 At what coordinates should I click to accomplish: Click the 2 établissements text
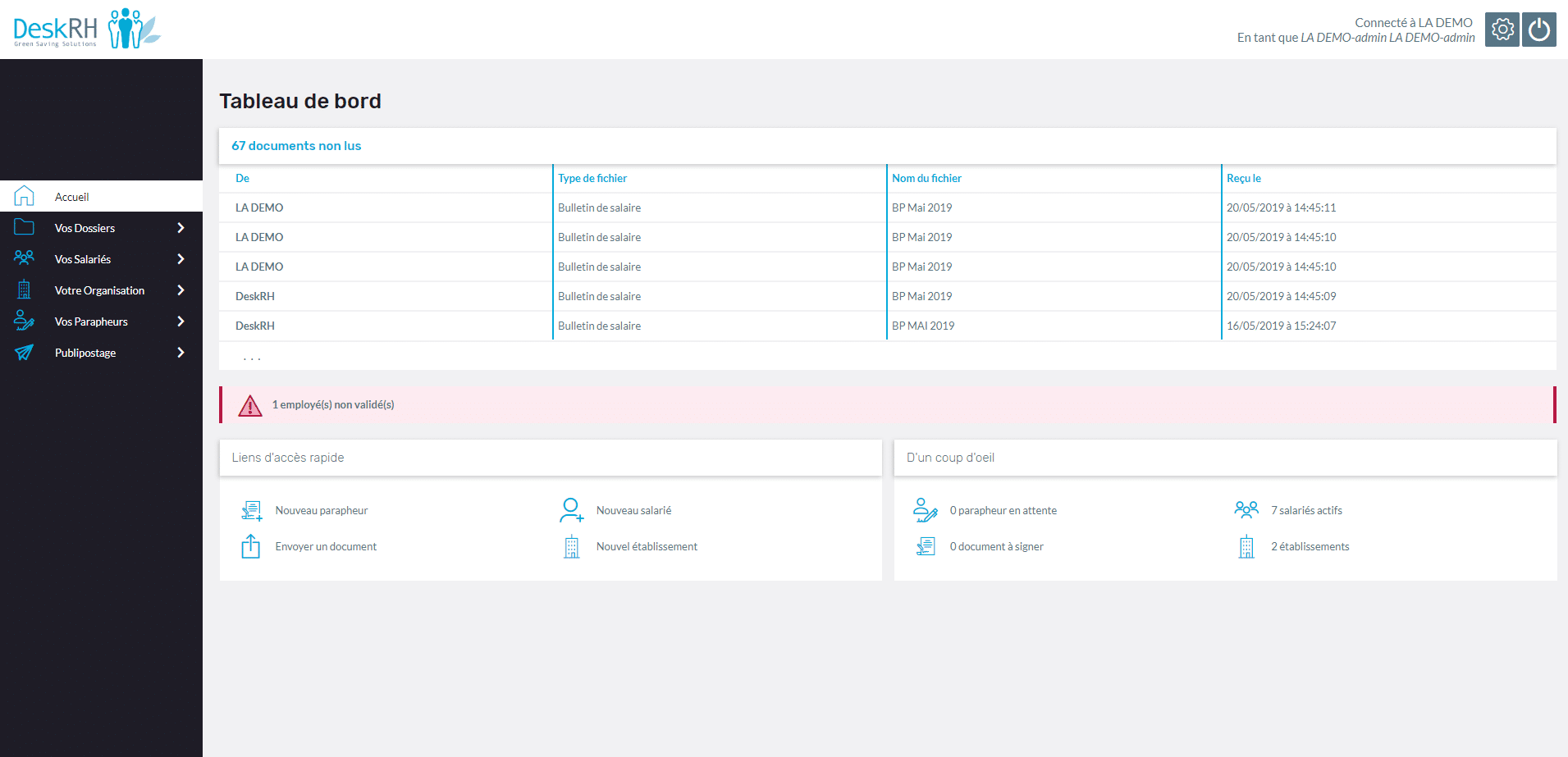tap(1310, 546)
